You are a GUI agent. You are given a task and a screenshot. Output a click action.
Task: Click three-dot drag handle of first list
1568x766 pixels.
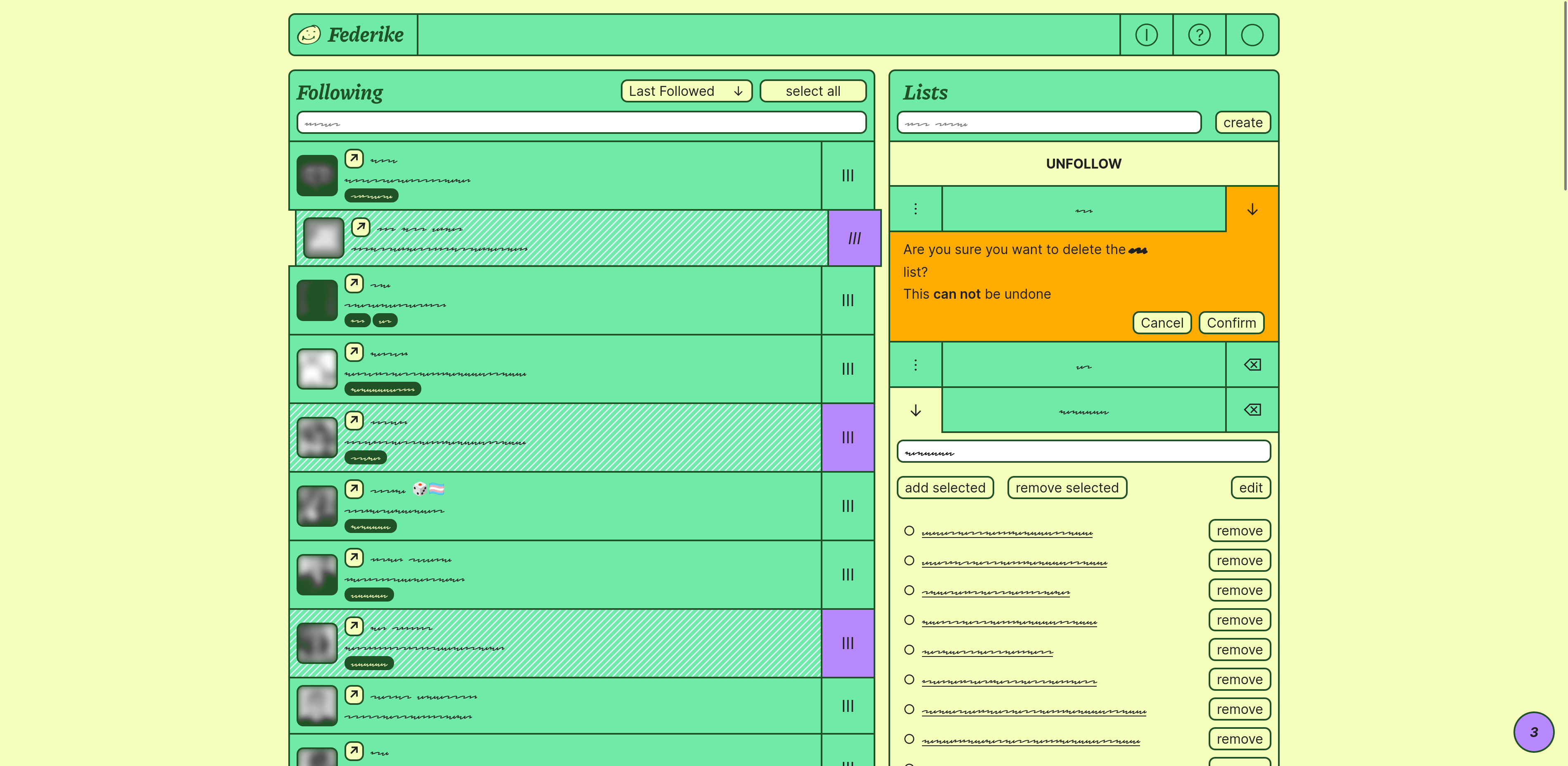point(915,209)
